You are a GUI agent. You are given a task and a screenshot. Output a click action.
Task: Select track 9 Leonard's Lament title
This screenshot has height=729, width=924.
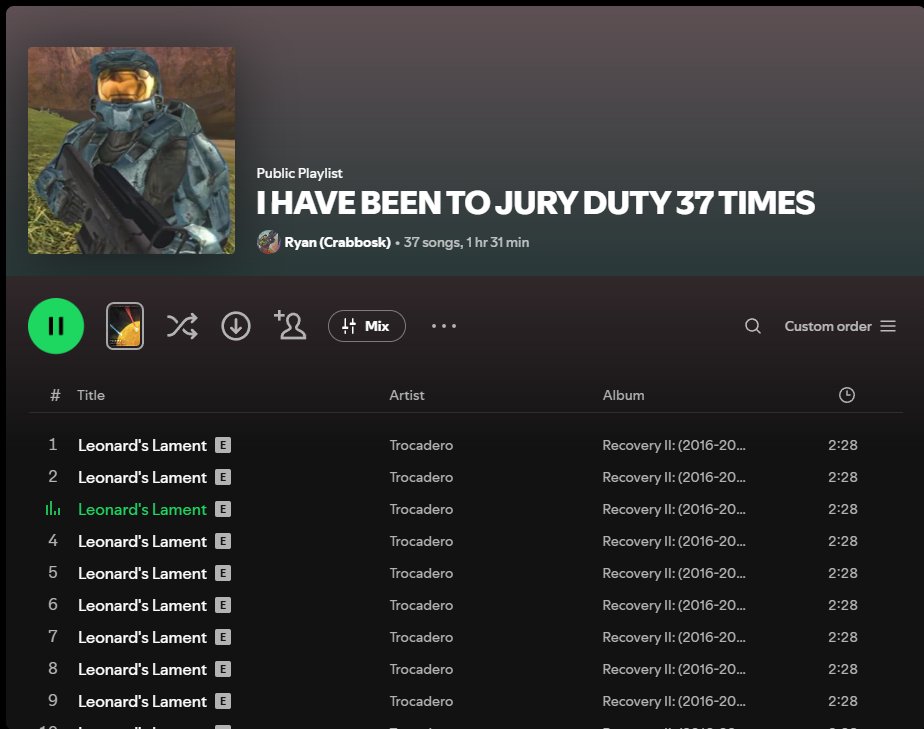tap(142, 701)
